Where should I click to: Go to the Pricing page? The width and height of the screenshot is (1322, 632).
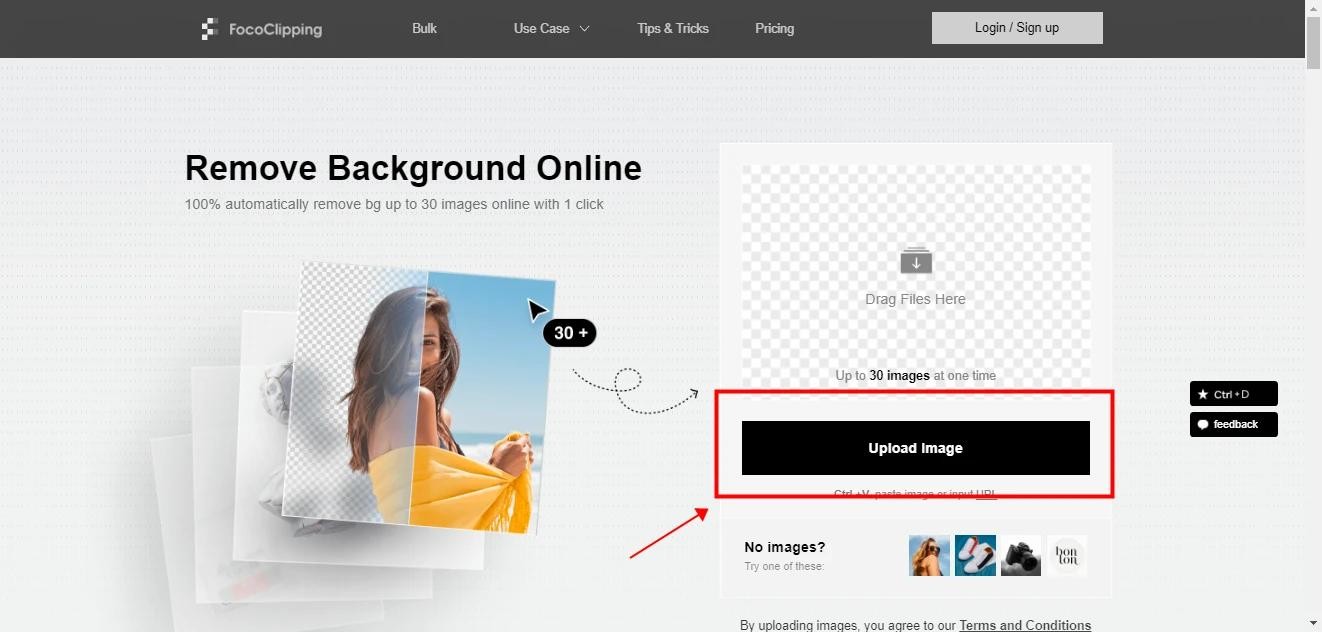(x=774, y=28)
